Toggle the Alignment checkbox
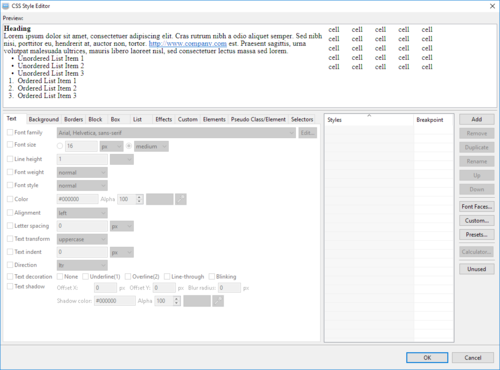Screen dimensions: 500x370 [10, 213]
